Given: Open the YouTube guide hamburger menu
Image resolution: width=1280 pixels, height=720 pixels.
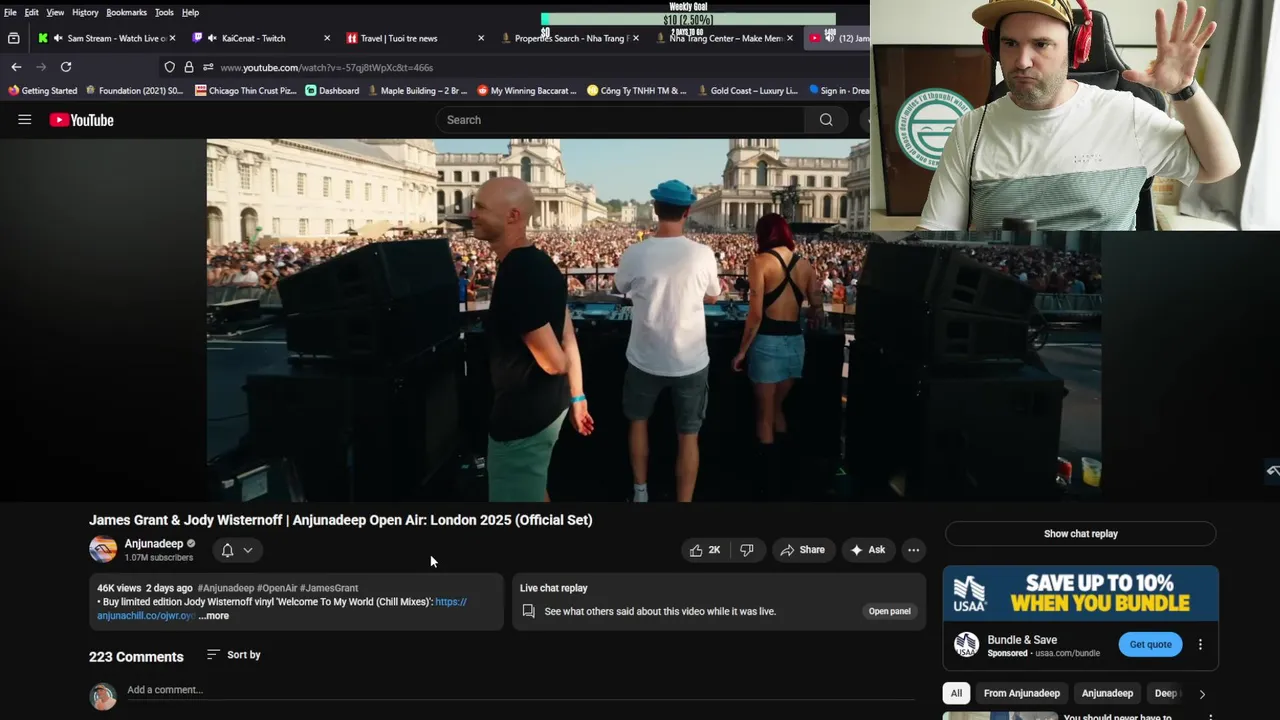Looking at the screenshot, I should tap(25, 120).
